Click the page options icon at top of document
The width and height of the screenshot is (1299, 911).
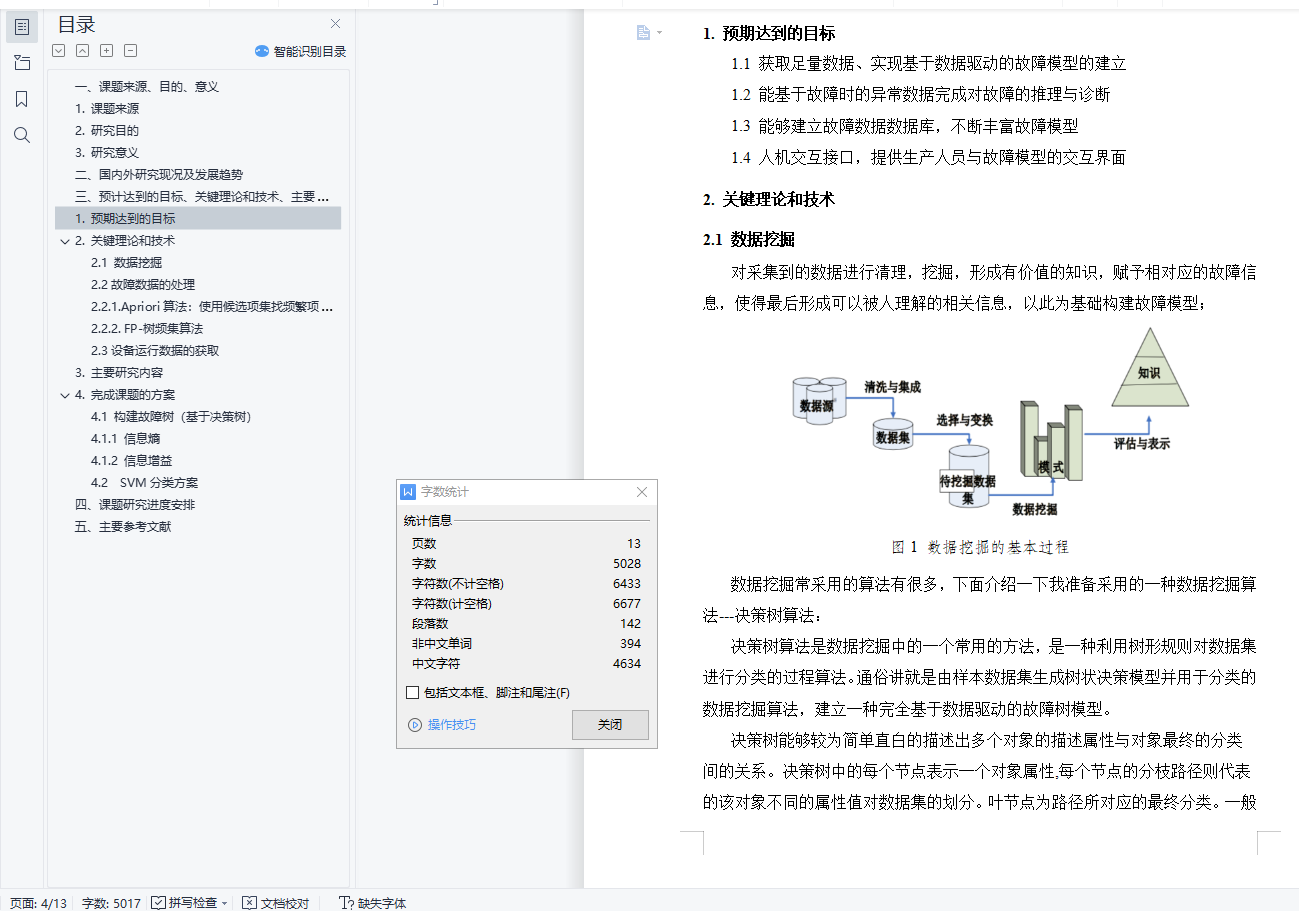[649, 33]
